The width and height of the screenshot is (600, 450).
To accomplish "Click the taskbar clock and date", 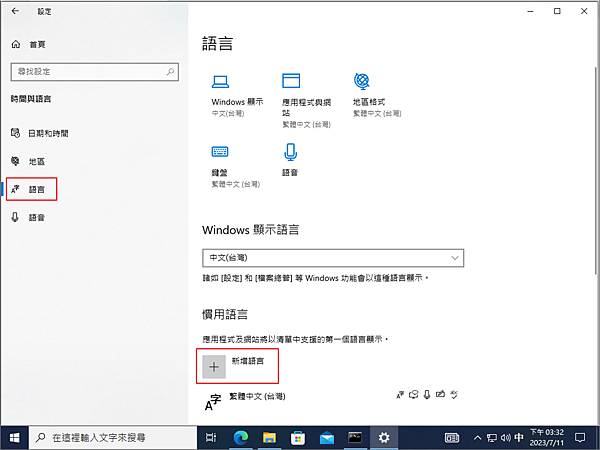I will click(x=546, y=437).
